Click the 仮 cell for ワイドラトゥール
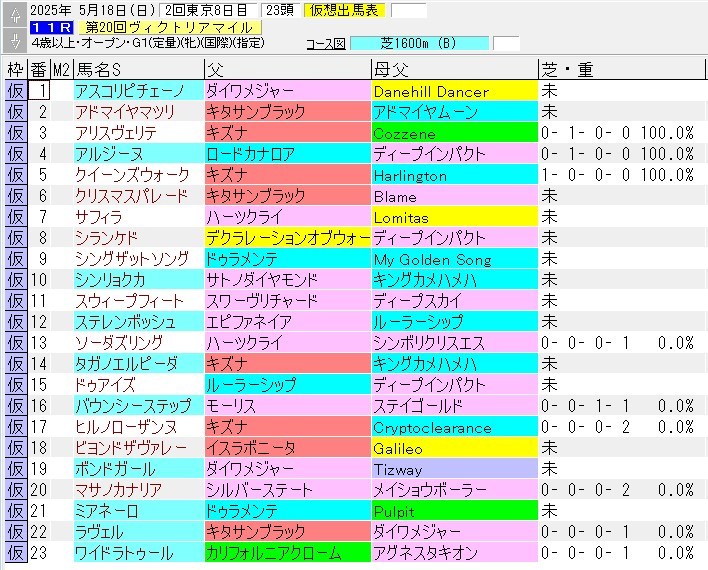Screen dimensions: 708x570 (16, 553)
